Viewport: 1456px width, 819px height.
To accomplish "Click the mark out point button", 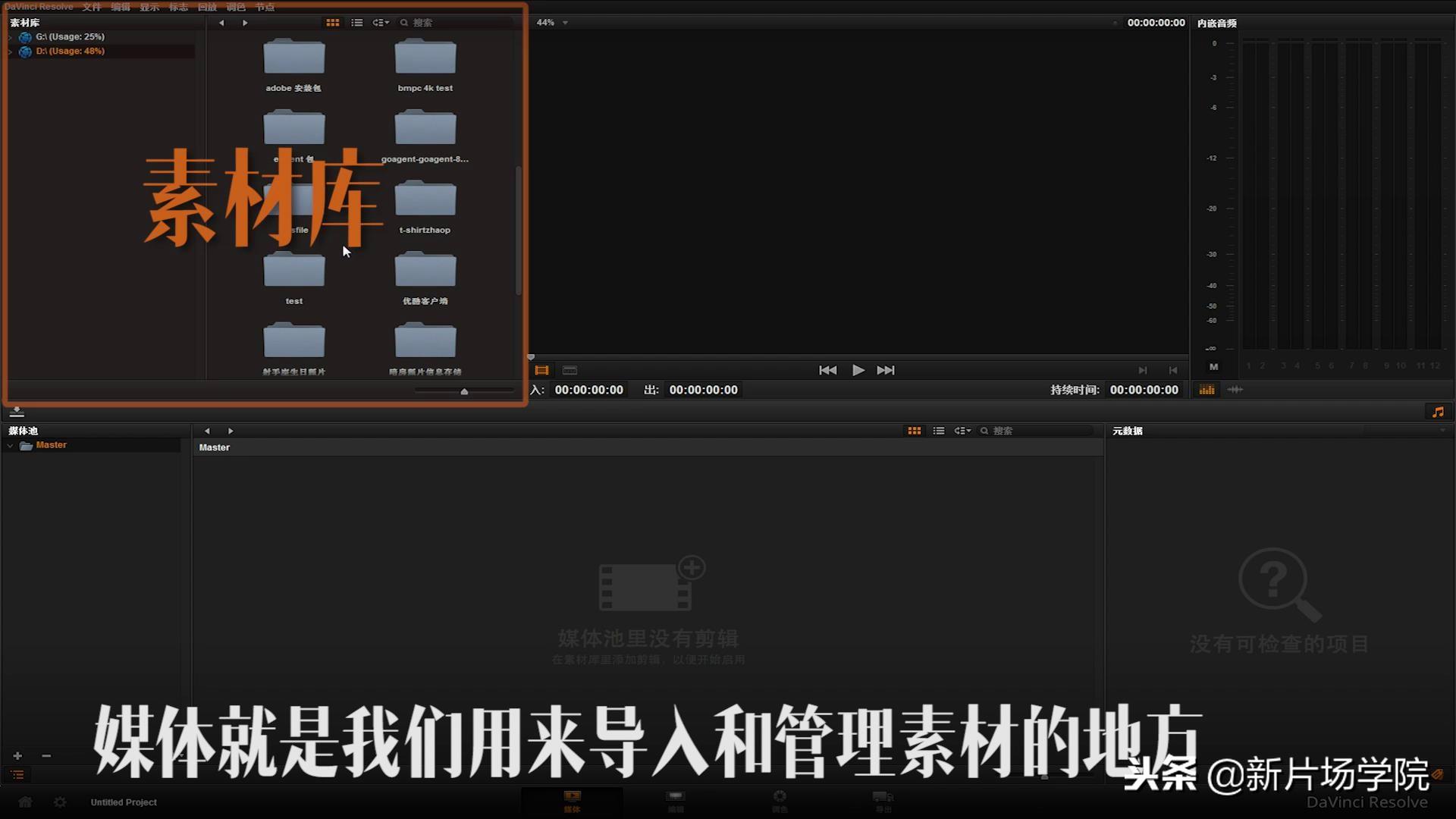I will click(x=1173, y=370).
